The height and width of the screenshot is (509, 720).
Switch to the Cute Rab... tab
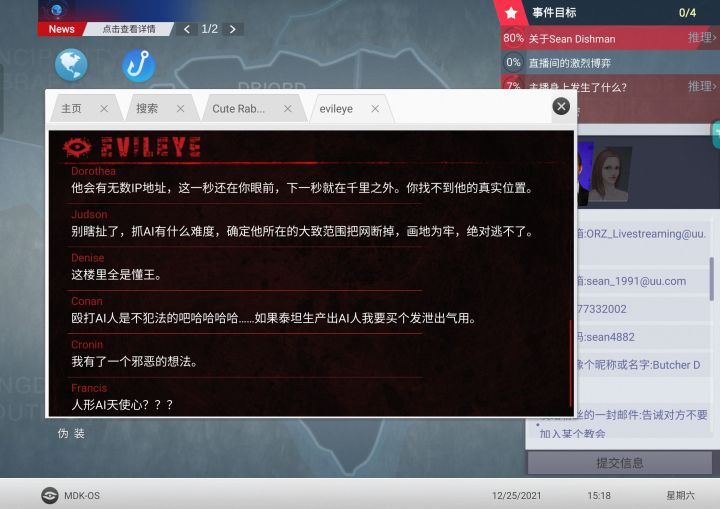238,109
